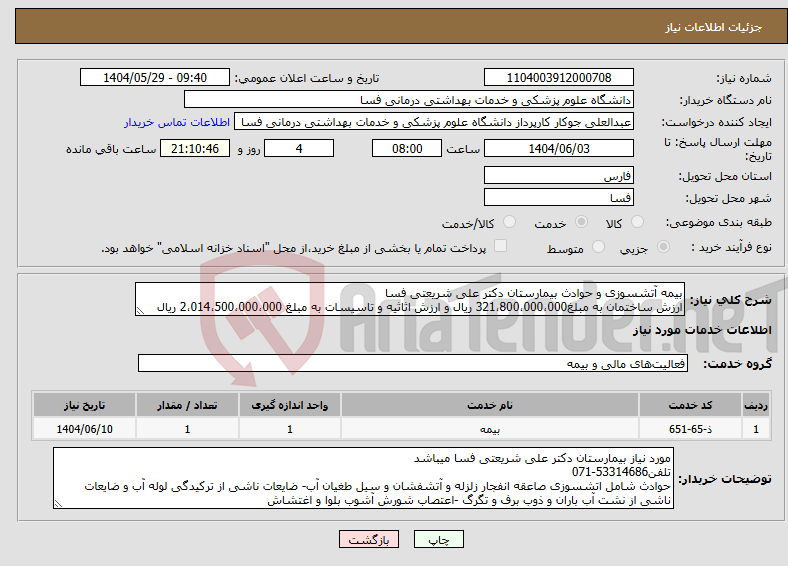This screenshot has width=788, height=566.
Task: Click the remaining days field showing 4
Action: [x=299, y=148]
